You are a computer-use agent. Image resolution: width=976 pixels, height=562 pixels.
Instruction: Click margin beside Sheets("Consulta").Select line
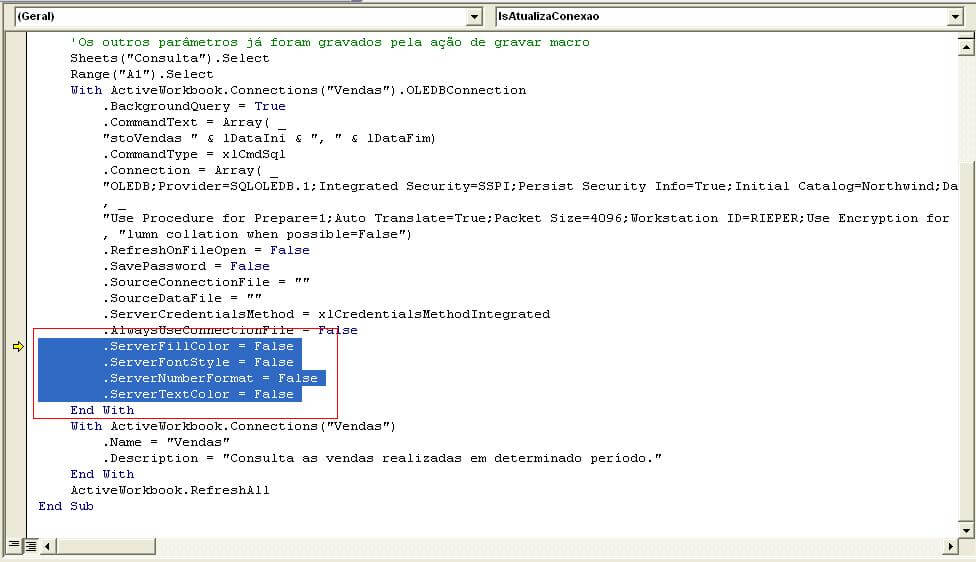tap(16, 58)
